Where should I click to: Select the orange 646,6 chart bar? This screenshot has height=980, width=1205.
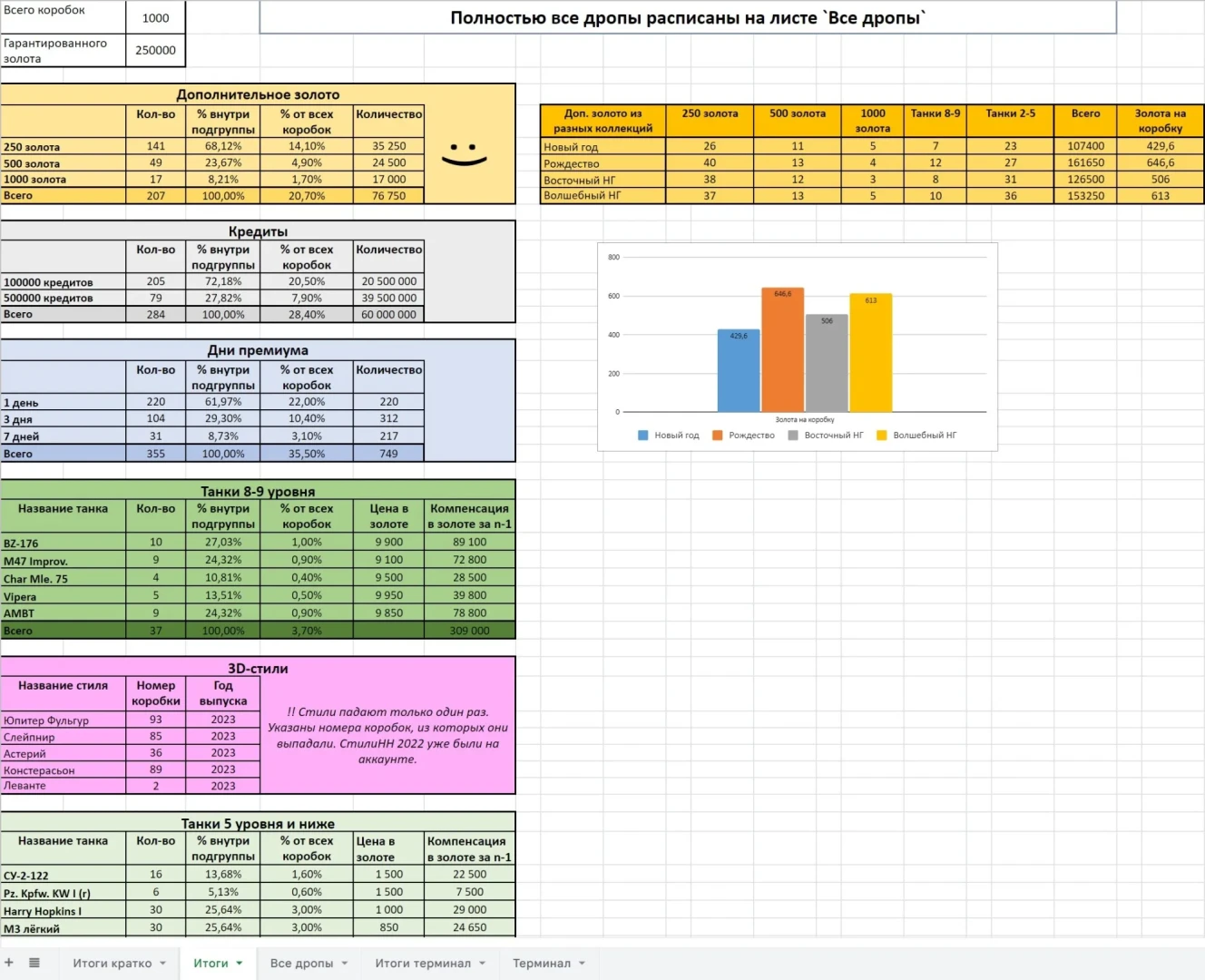coord(782,350)
